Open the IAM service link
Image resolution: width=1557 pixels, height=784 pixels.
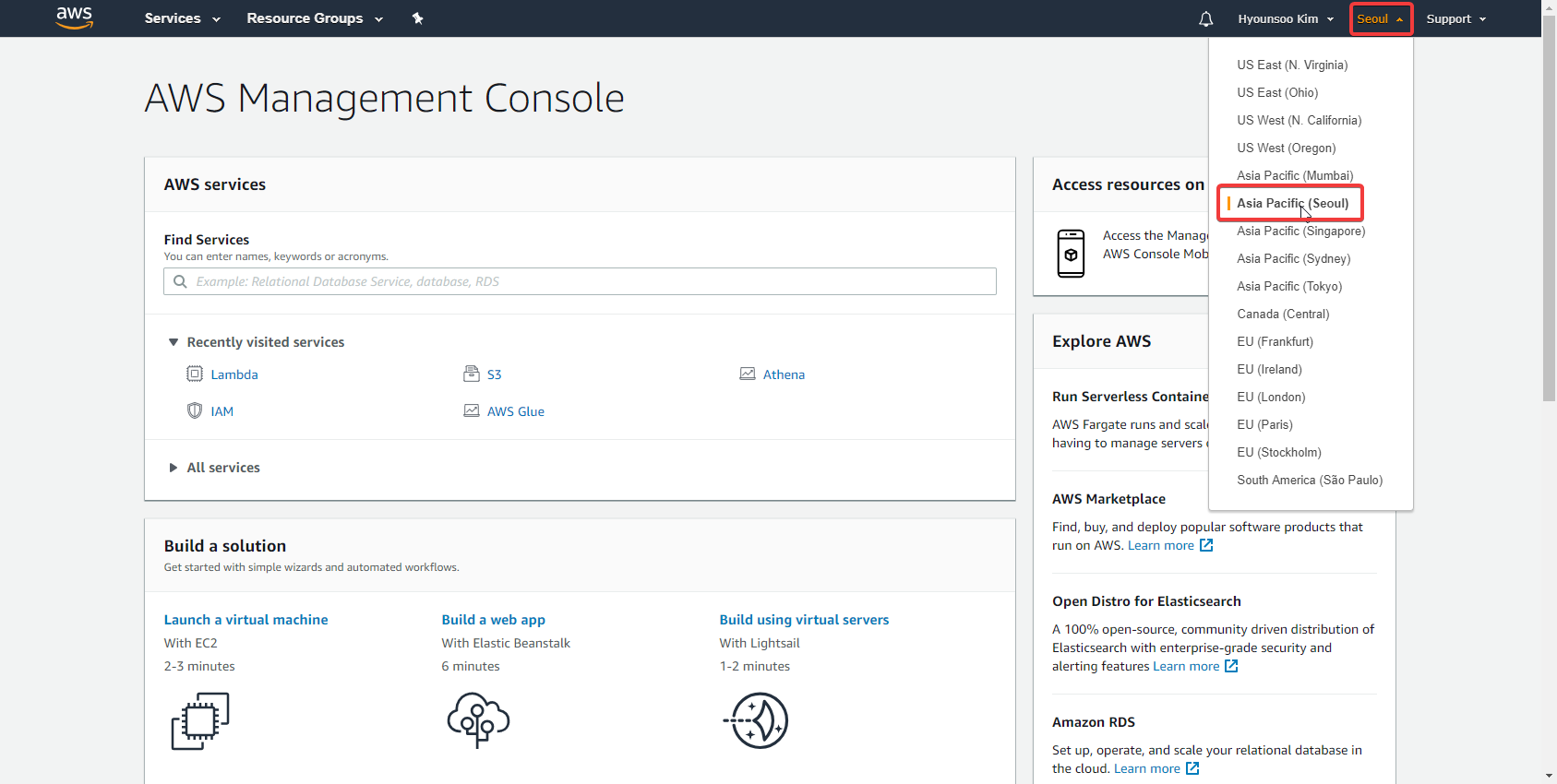point(222,411)
